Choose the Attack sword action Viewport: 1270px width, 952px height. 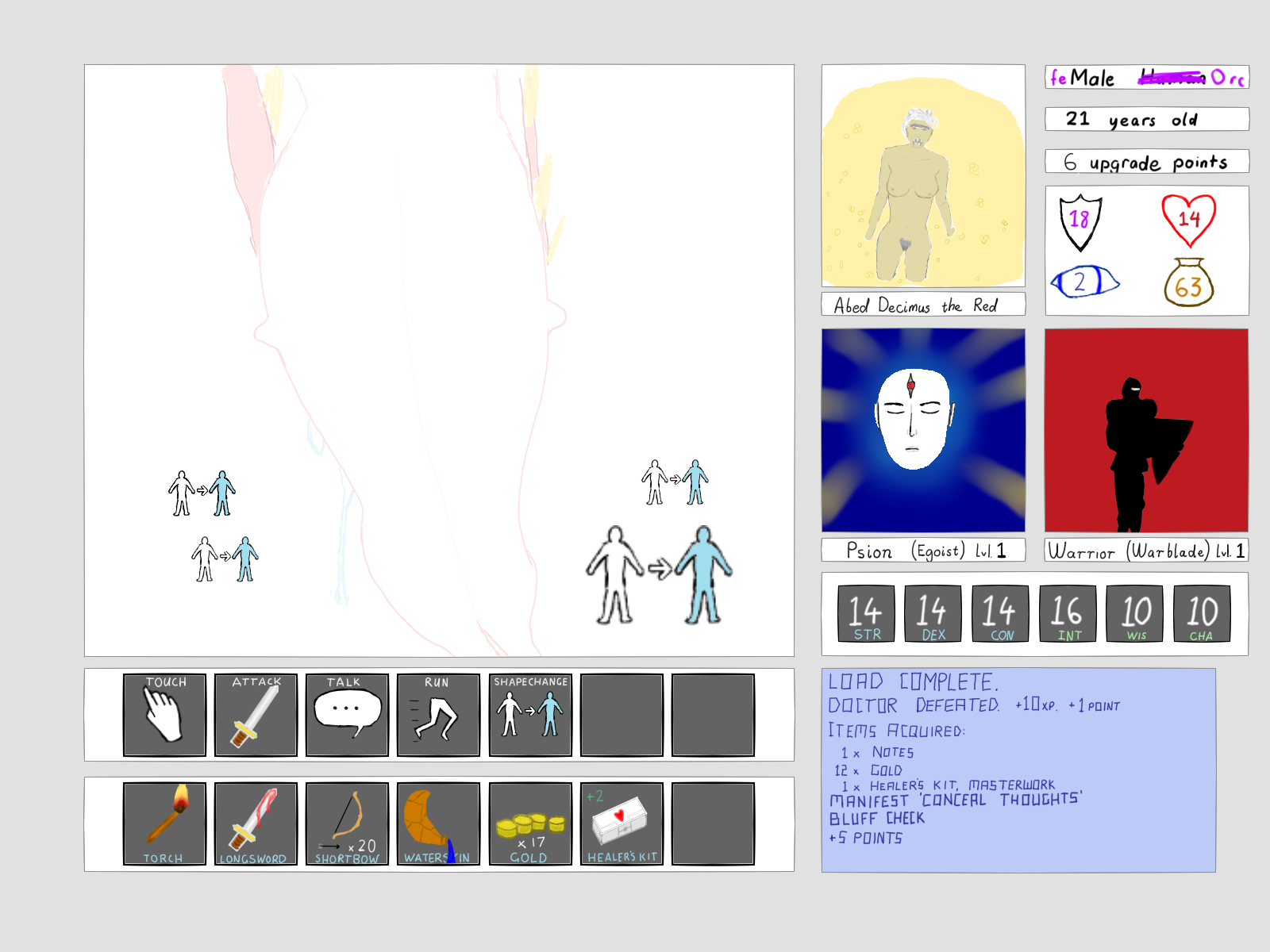[256, 715]
